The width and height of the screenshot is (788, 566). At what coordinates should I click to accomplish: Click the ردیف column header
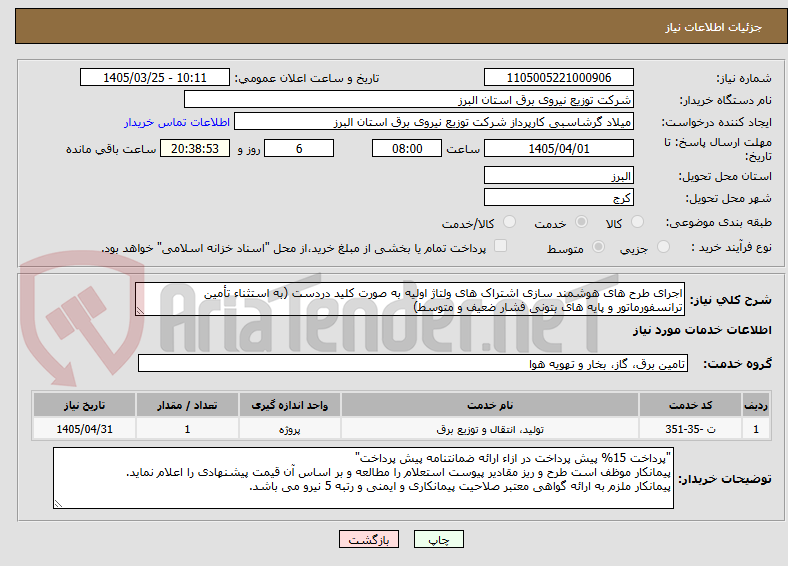point(756,405)
